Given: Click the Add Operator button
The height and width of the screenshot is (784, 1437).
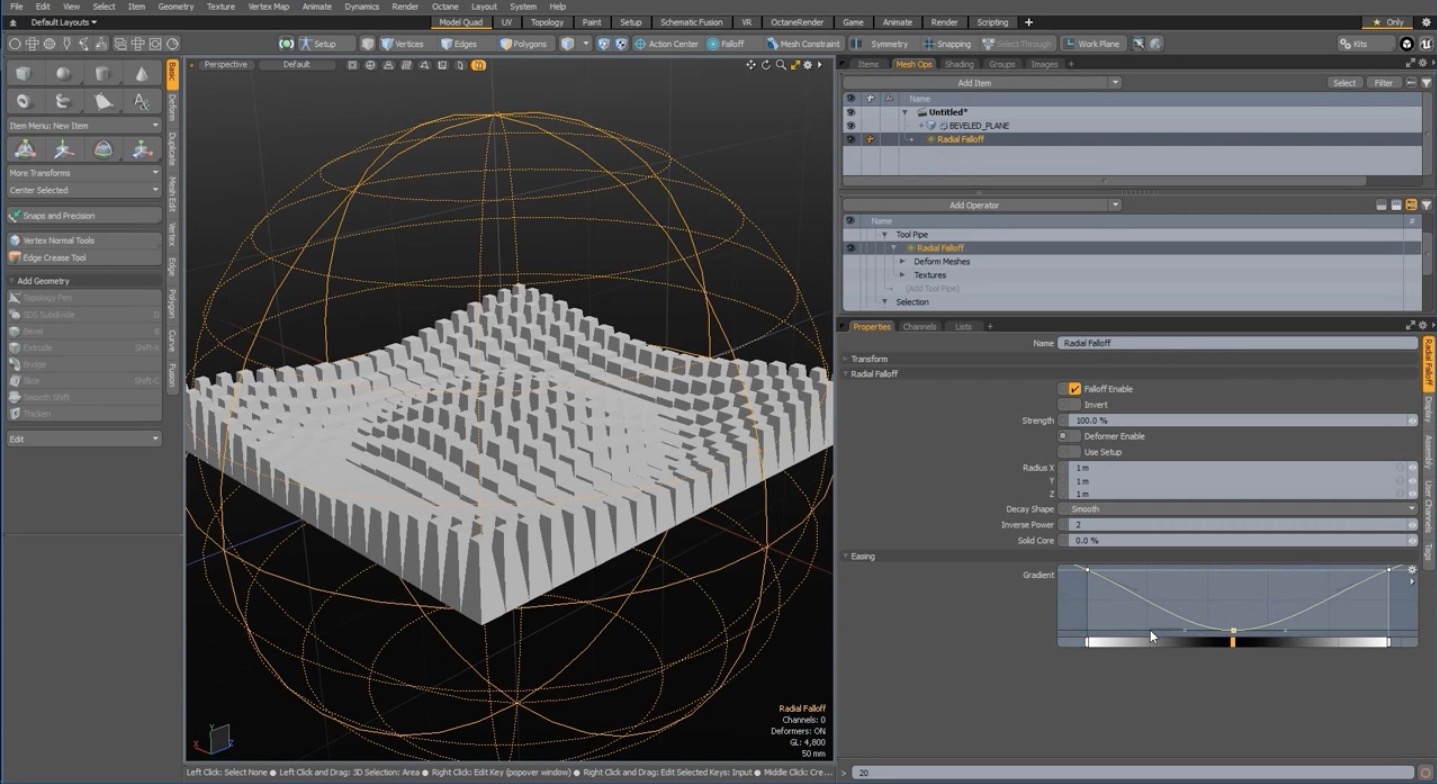Looking at the screenshot, I should [974, 205].
